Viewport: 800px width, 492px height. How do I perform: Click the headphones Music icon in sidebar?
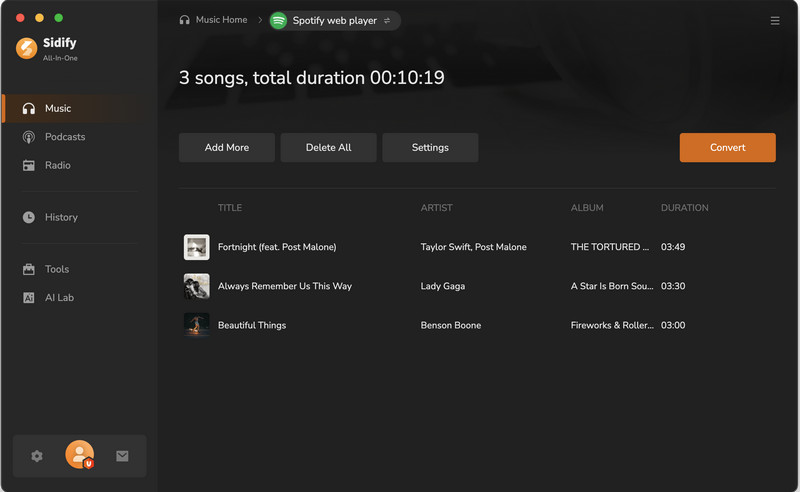[29, 108]
